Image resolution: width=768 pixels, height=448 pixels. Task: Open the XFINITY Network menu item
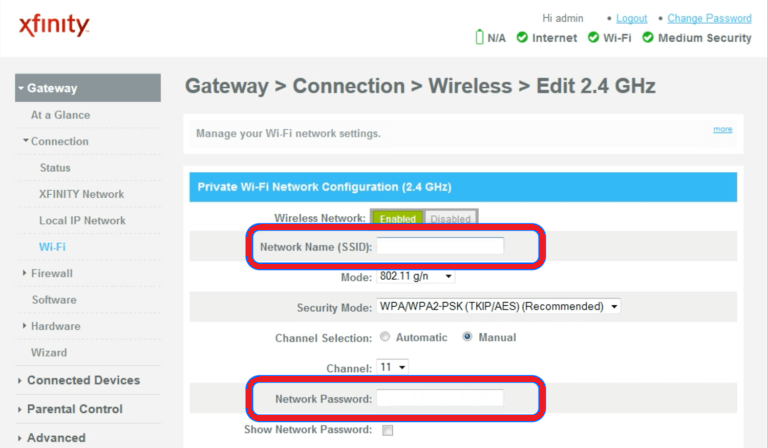pos(81,194)
